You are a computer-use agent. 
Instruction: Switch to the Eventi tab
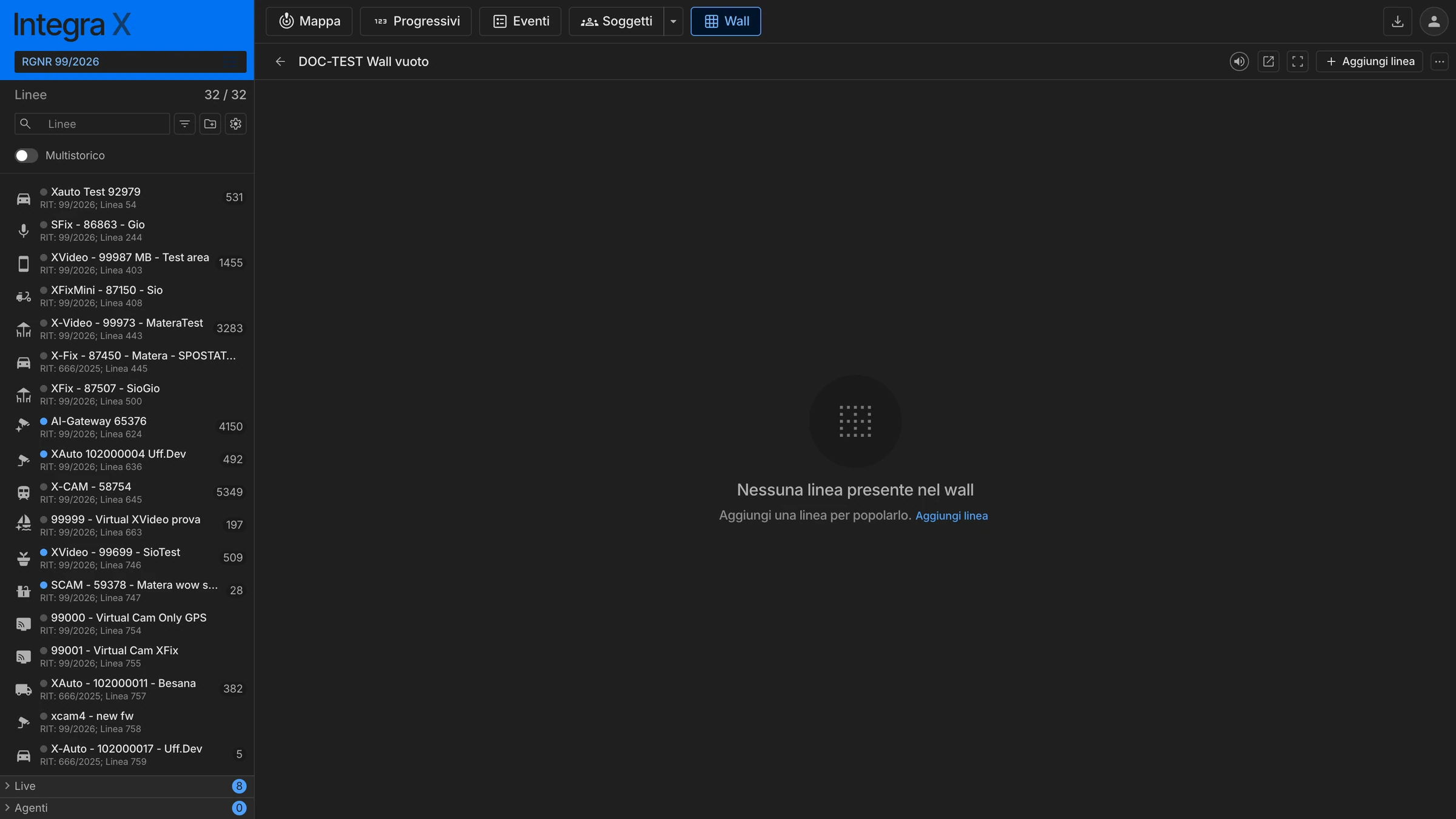[520, 21]
